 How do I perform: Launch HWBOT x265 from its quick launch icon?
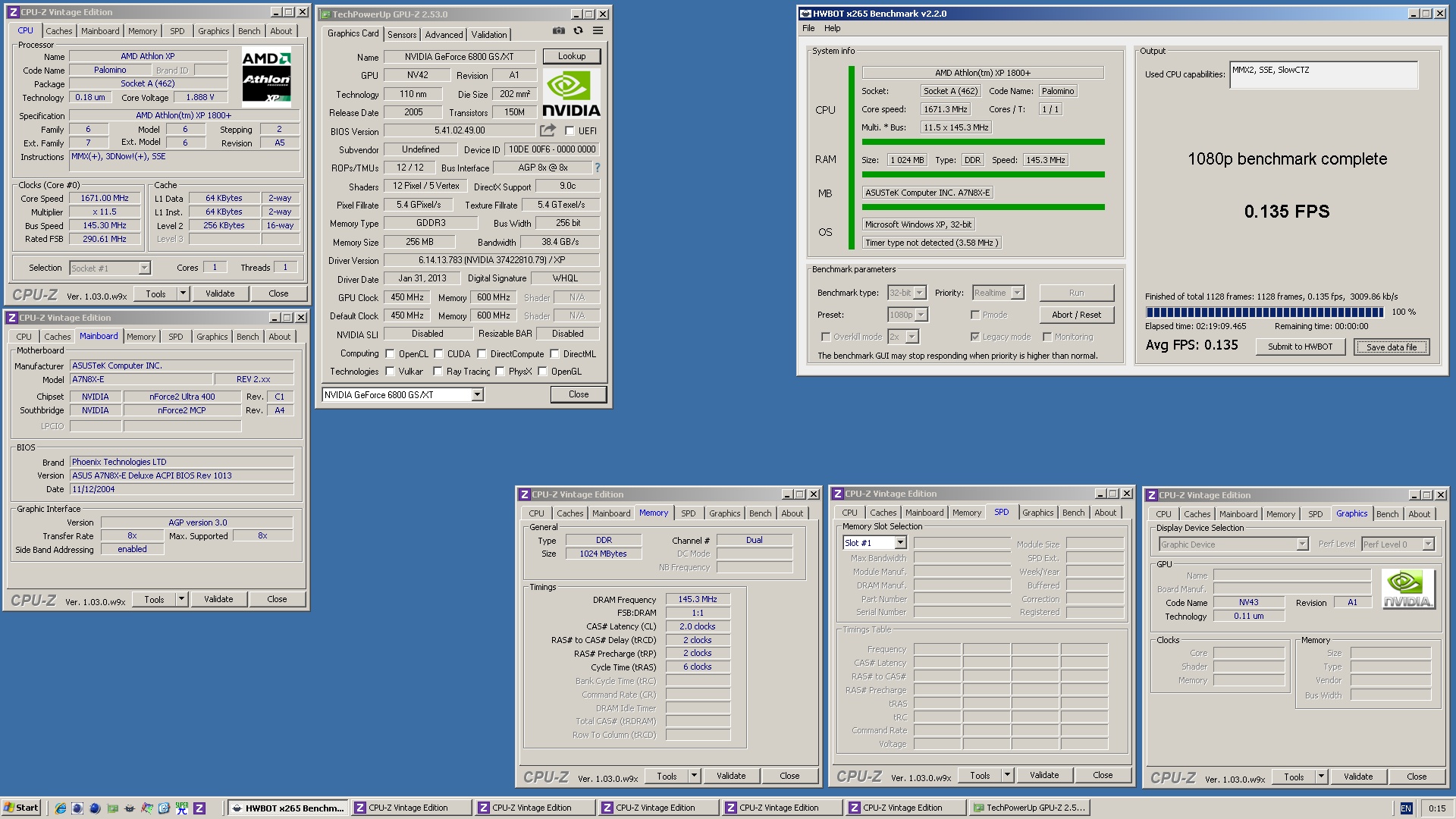130,808
